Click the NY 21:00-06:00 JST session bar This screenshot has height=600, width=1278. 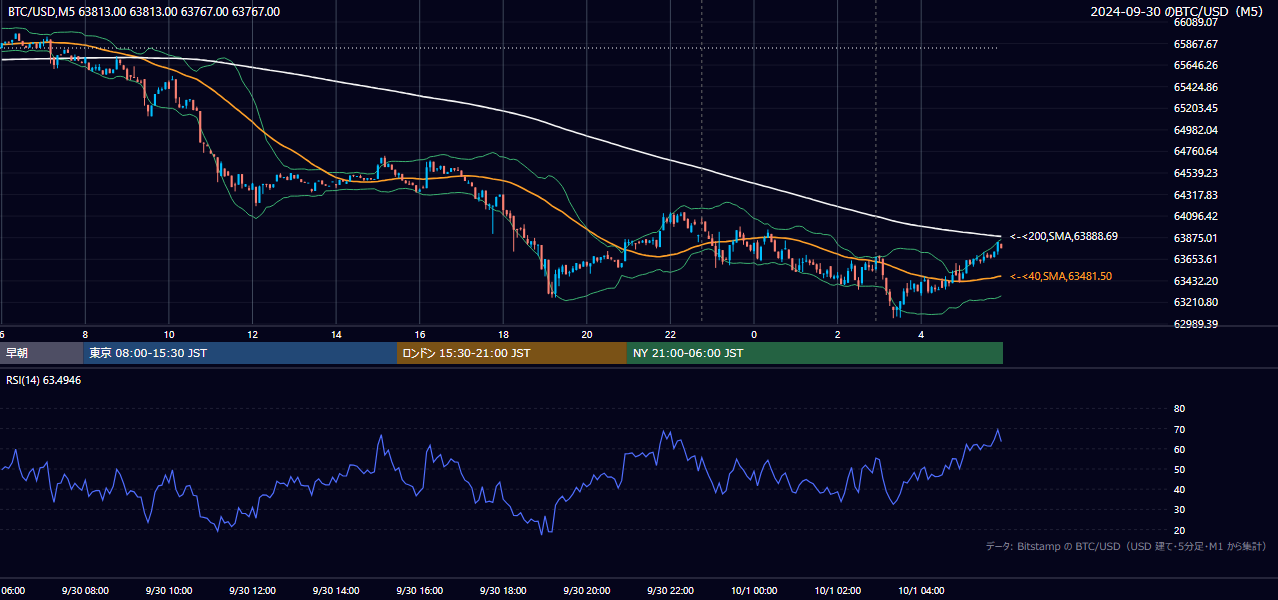(x=815, y=353)
